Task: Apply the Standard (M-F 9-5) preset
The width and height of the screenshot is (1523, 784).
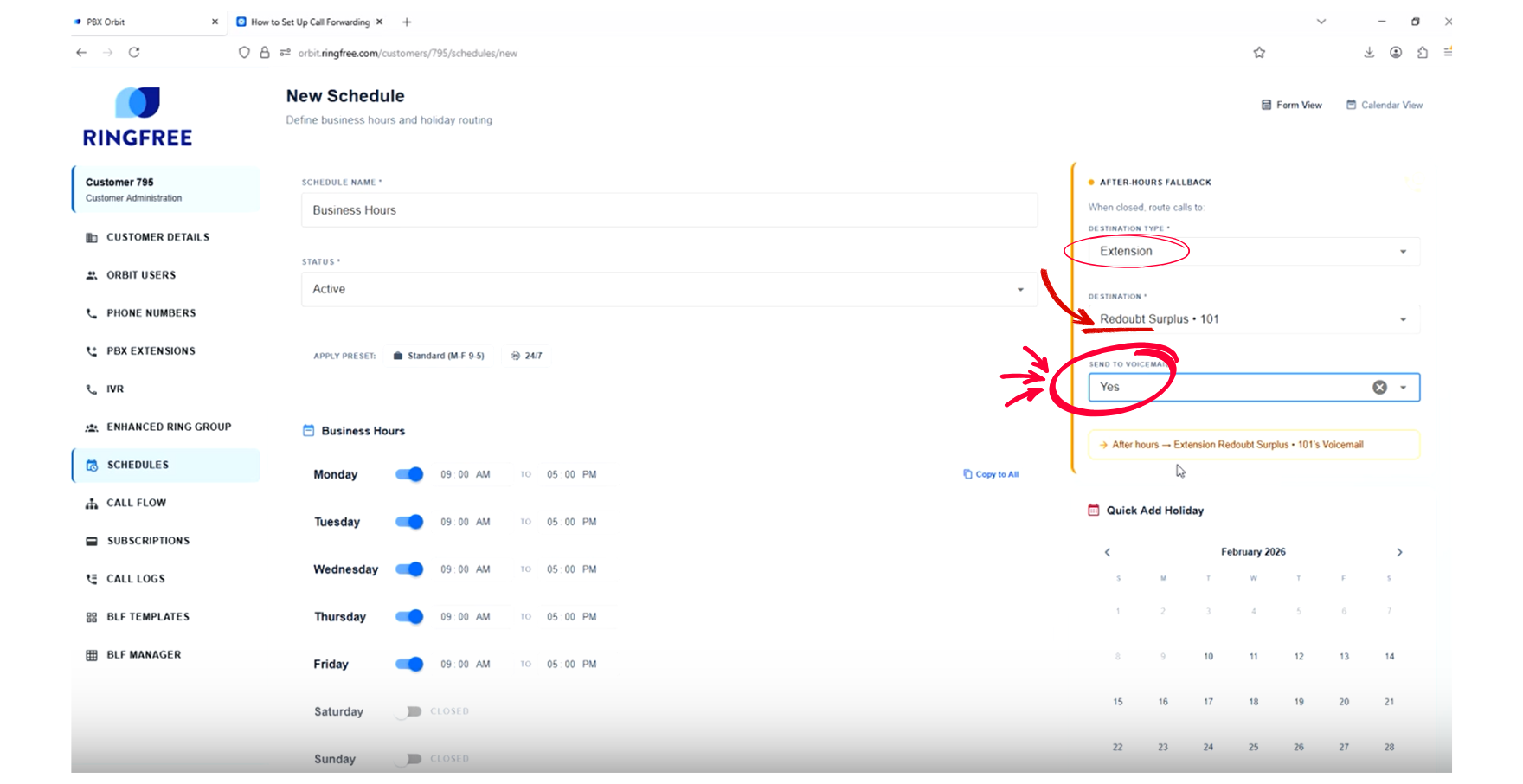Action: click(x=439, y=356)
